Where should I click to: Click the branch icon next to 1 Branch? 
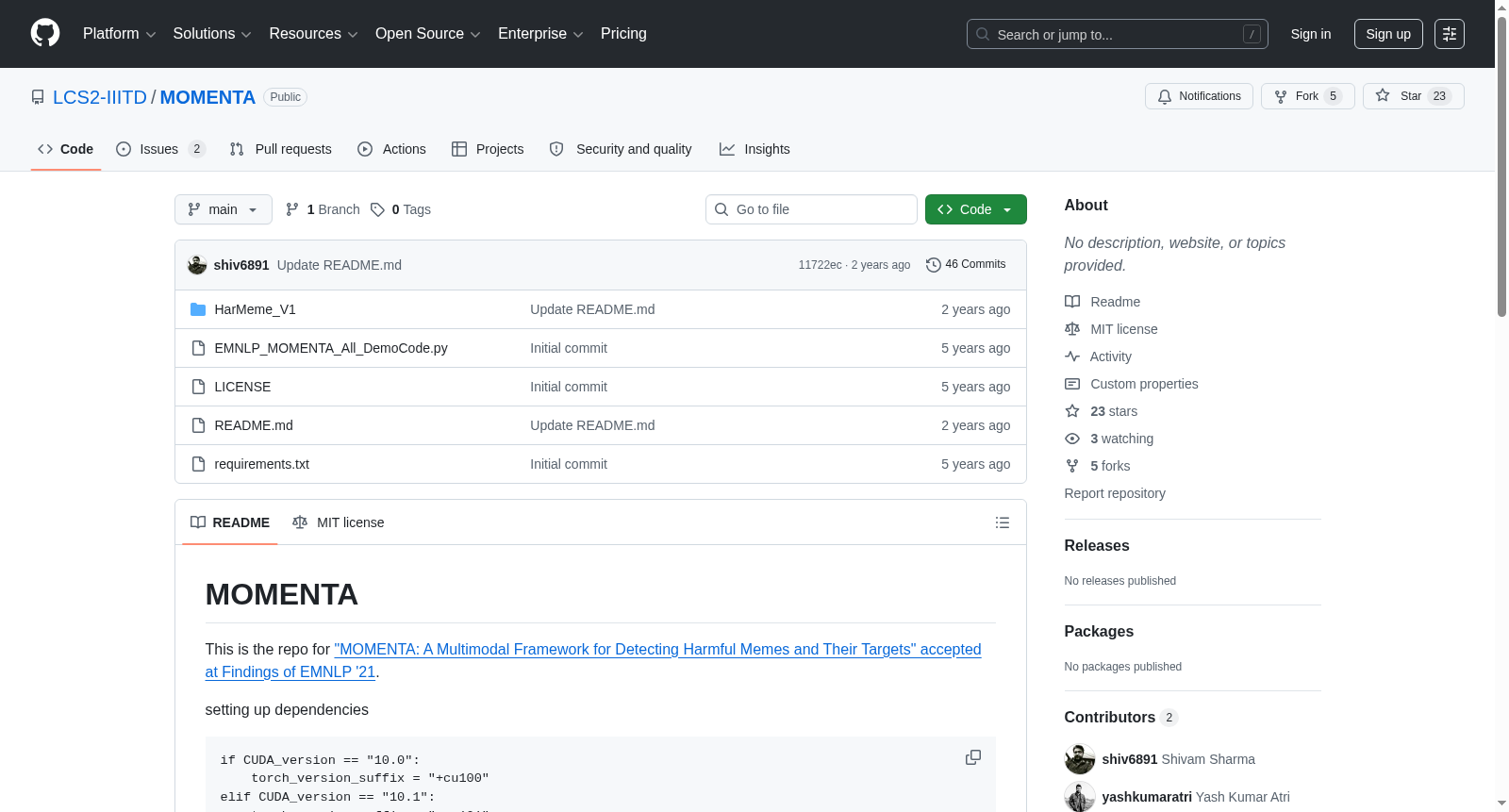(292, 209)
